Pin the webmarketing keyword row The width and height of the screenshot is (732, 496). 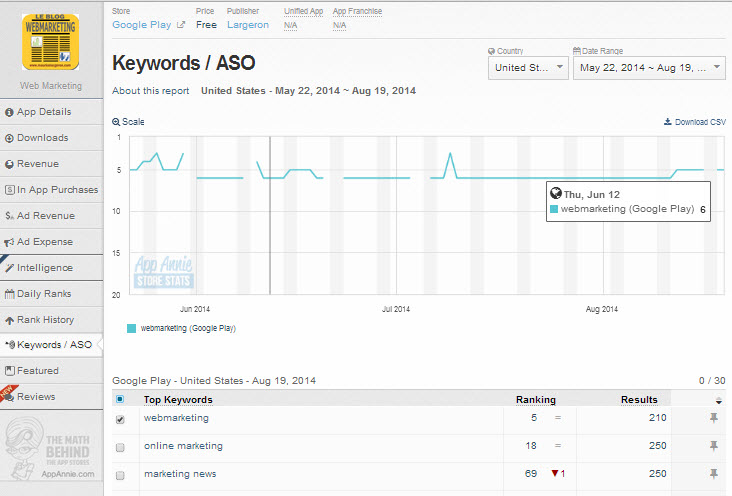point(714,418)
